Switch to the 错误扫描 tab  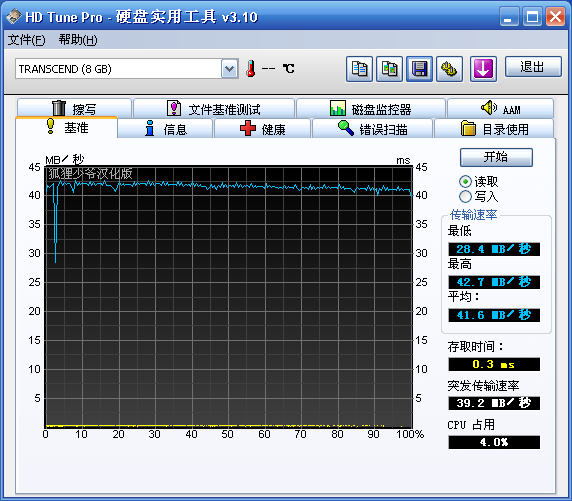pos(372,129)
